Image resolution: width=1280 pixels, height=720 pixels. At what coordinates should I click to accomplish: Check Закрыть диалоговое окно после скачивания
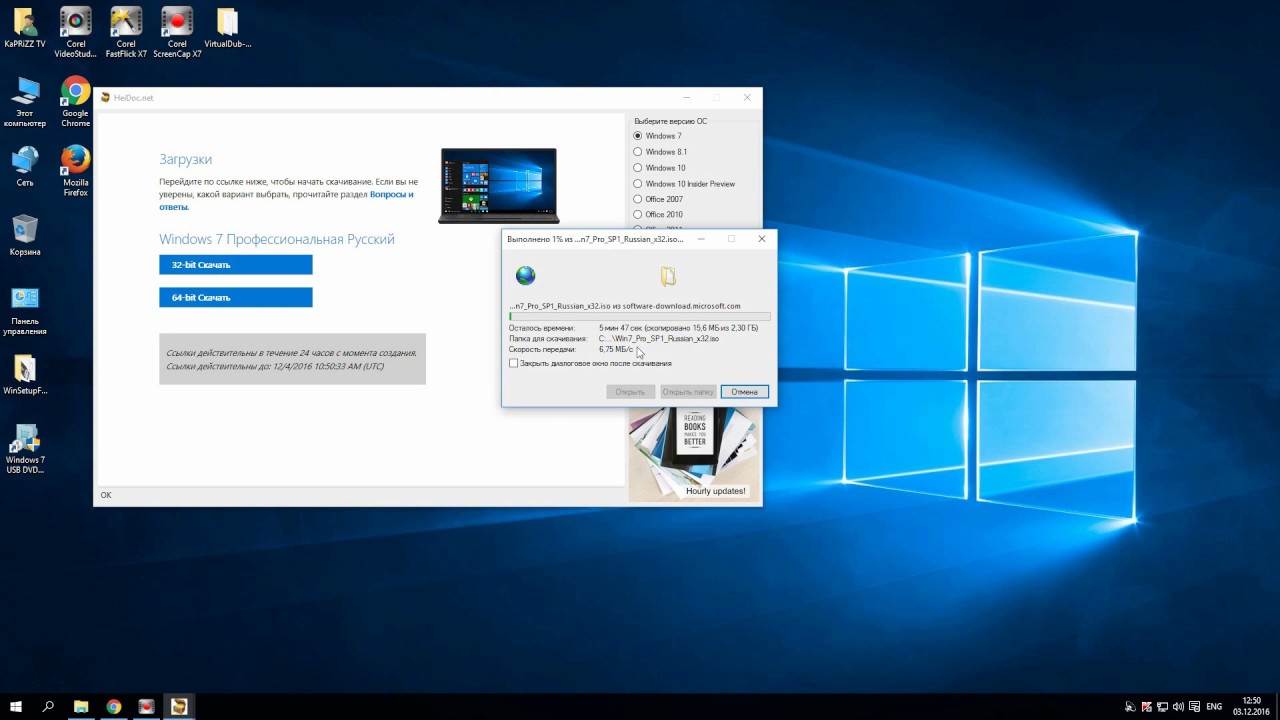(x=514, y=363)
